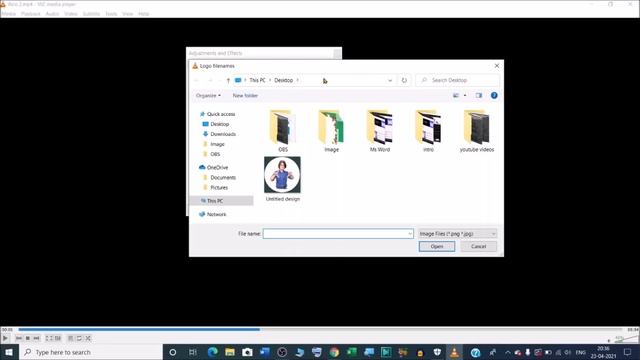Viewport: 640px width, 360px height.
Task: Click the This PC breadcrumb
Action: pos(257,80)
